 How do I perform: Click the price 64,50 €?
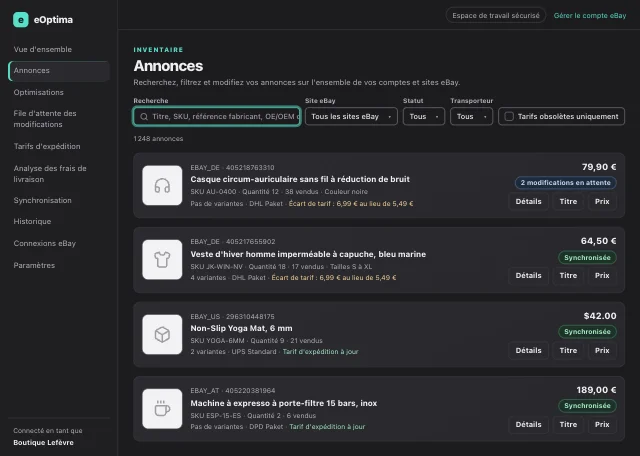pos(598,241)
